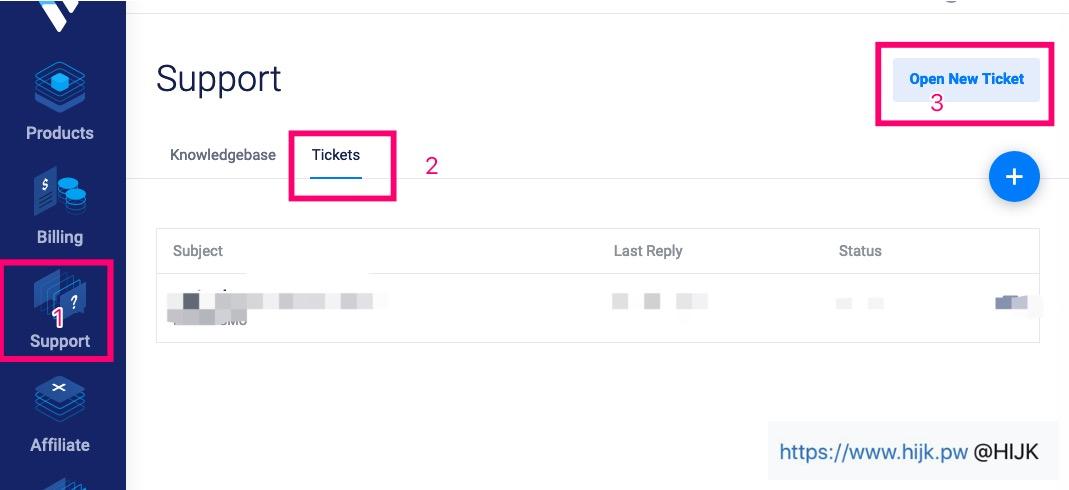The image size is (1069, 490).
Task: Open Products via the stacked-cube icon
Action: [x=60, y=89]
